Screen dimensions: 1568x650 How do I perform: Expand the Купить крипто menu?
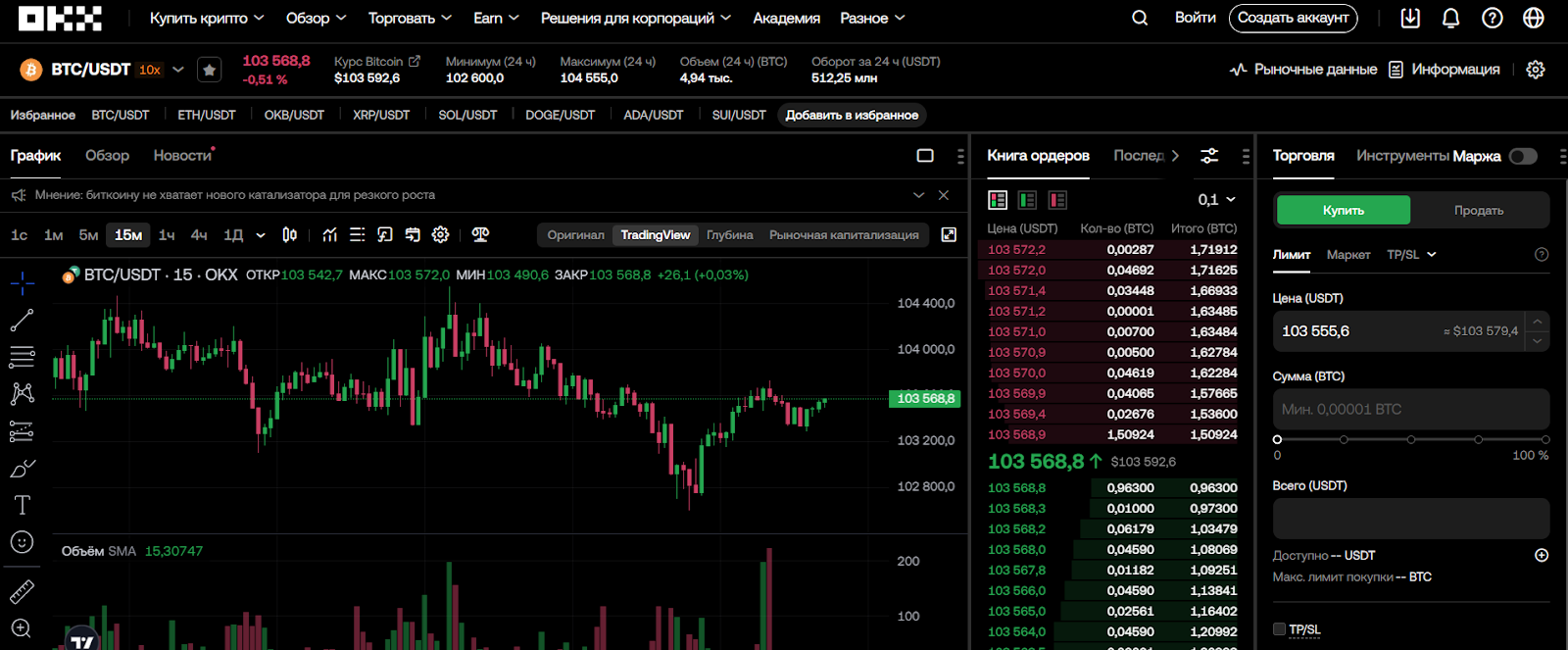pos(207,18)
